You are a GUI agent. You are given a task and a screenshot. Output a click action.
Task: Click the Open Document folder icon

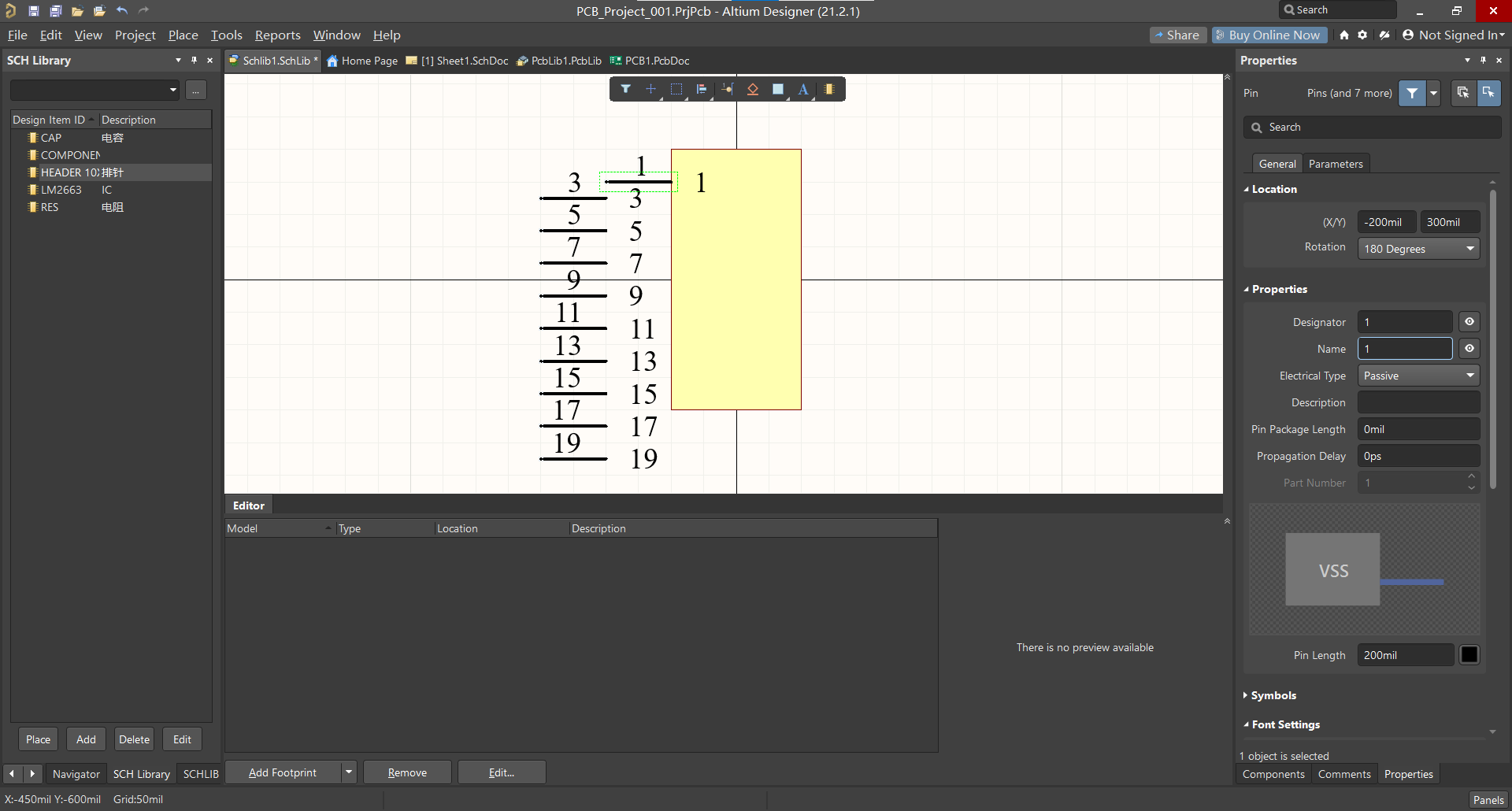77,11
